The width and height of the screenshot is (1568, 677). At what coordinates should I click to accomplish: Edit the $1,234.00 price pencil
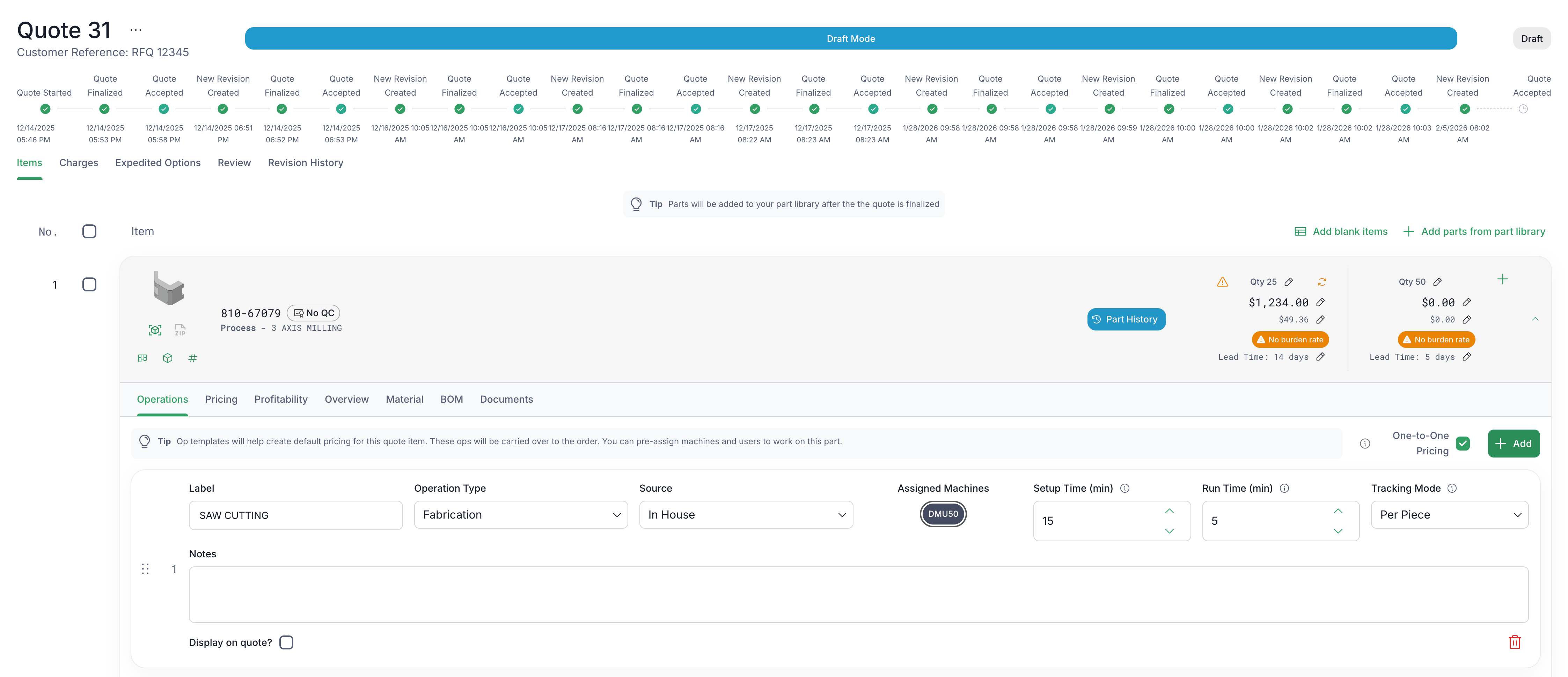coord(1320,302)
